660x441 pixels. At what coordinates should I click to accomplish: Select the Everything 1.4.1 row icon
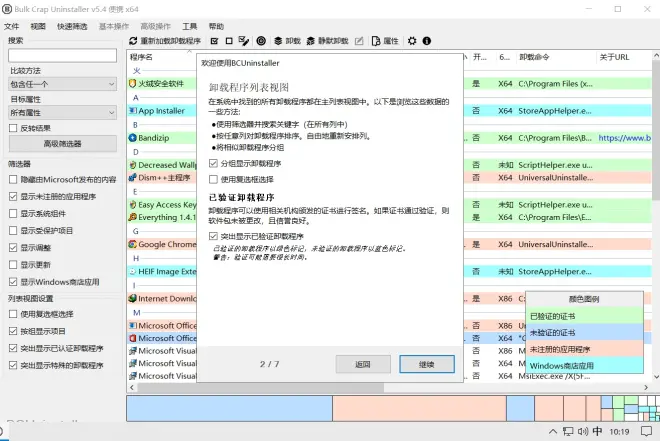pos(133,217)
